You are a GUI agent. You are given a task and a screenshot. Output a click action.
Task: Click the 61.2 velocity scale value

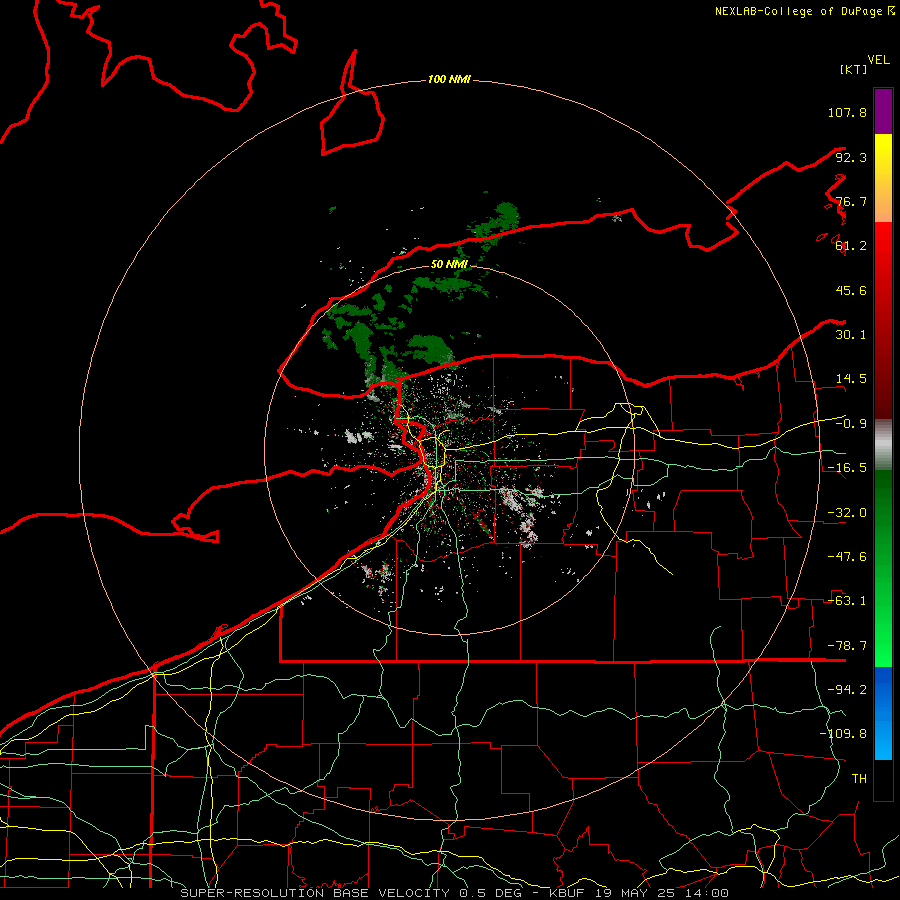(851, 246)
